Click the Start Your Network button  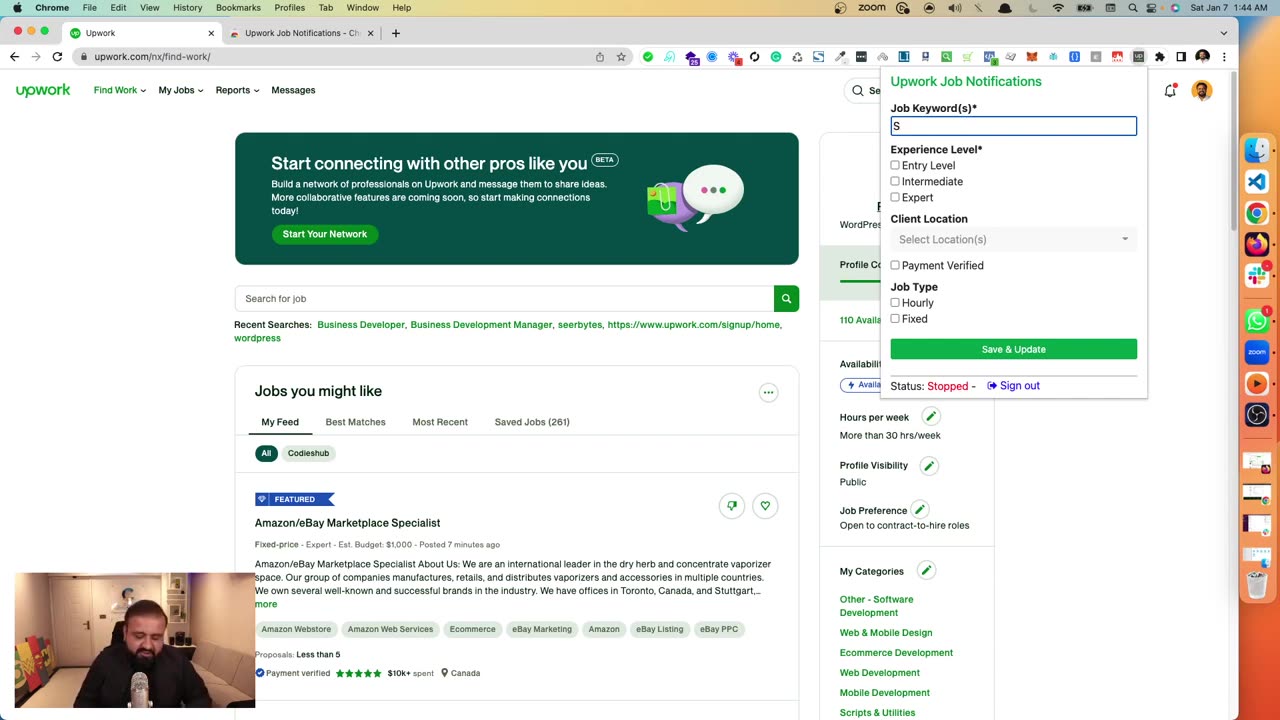[324, 234]
